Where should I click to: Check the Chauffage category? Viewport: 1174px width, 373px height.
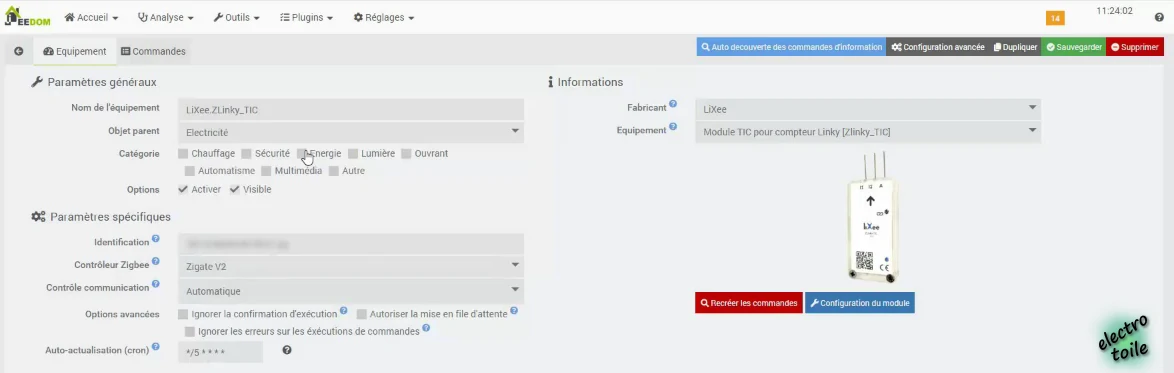click(x=183, y=154)
